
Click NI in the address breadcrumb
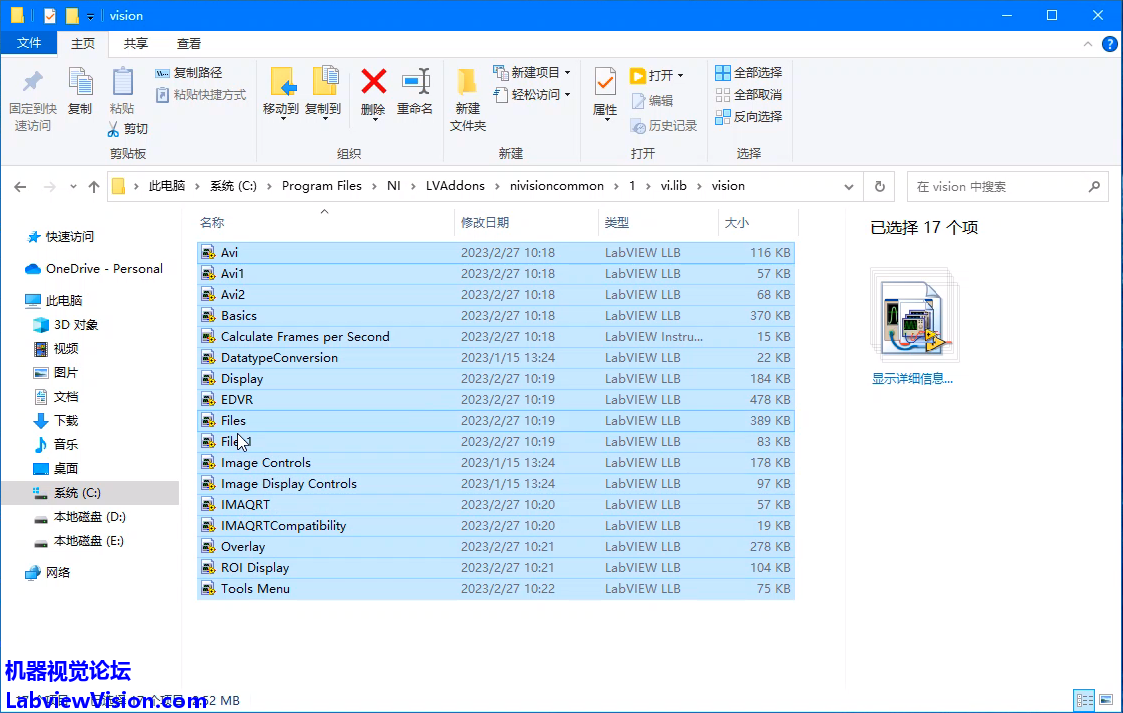tap(393, 186)
